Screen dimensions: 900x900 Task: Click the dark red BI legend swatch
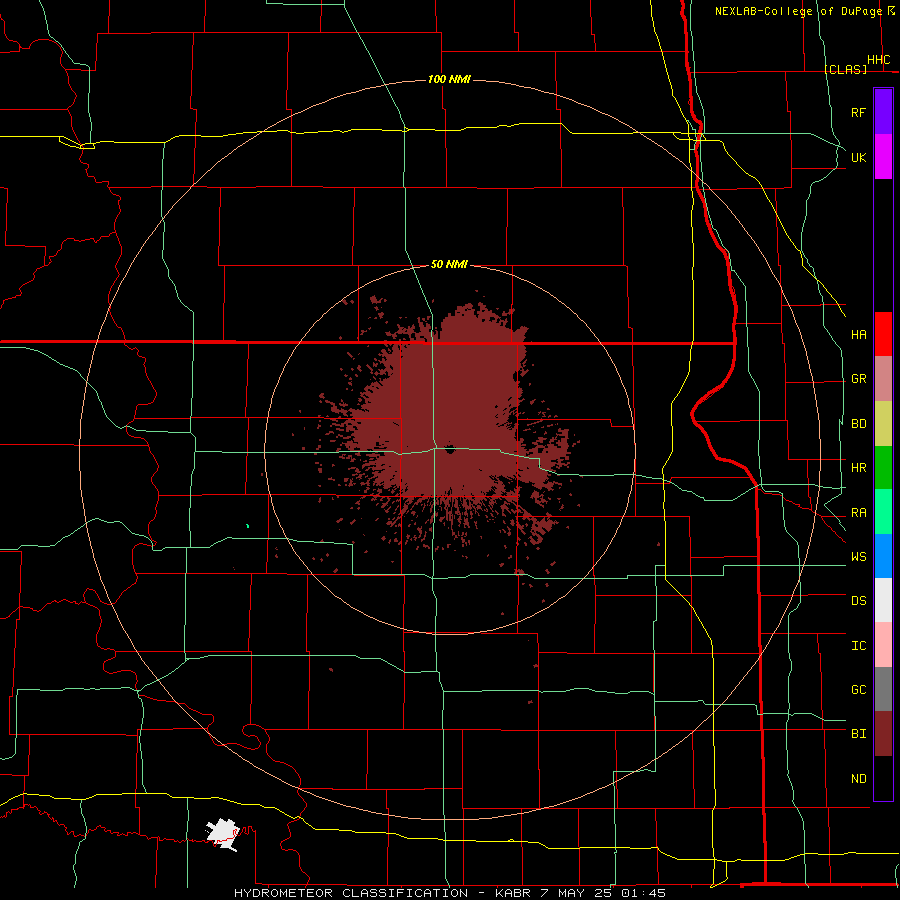(x=883, y=734)
